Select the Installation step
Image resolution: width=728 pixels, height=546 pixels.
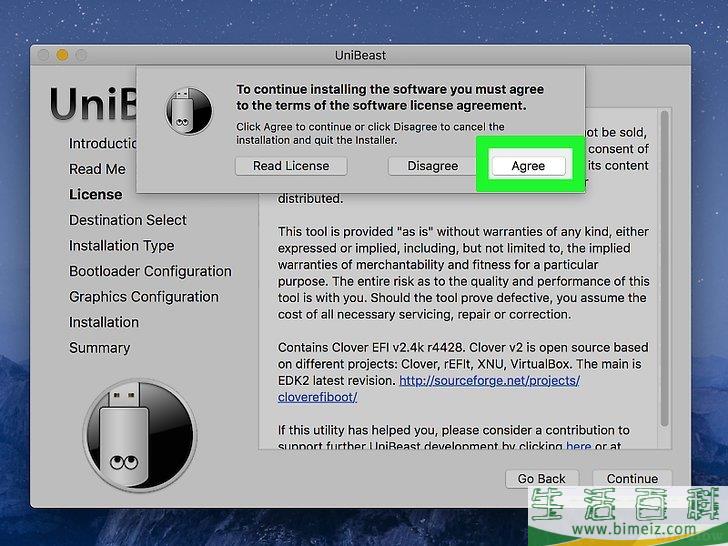pos(104,322)
